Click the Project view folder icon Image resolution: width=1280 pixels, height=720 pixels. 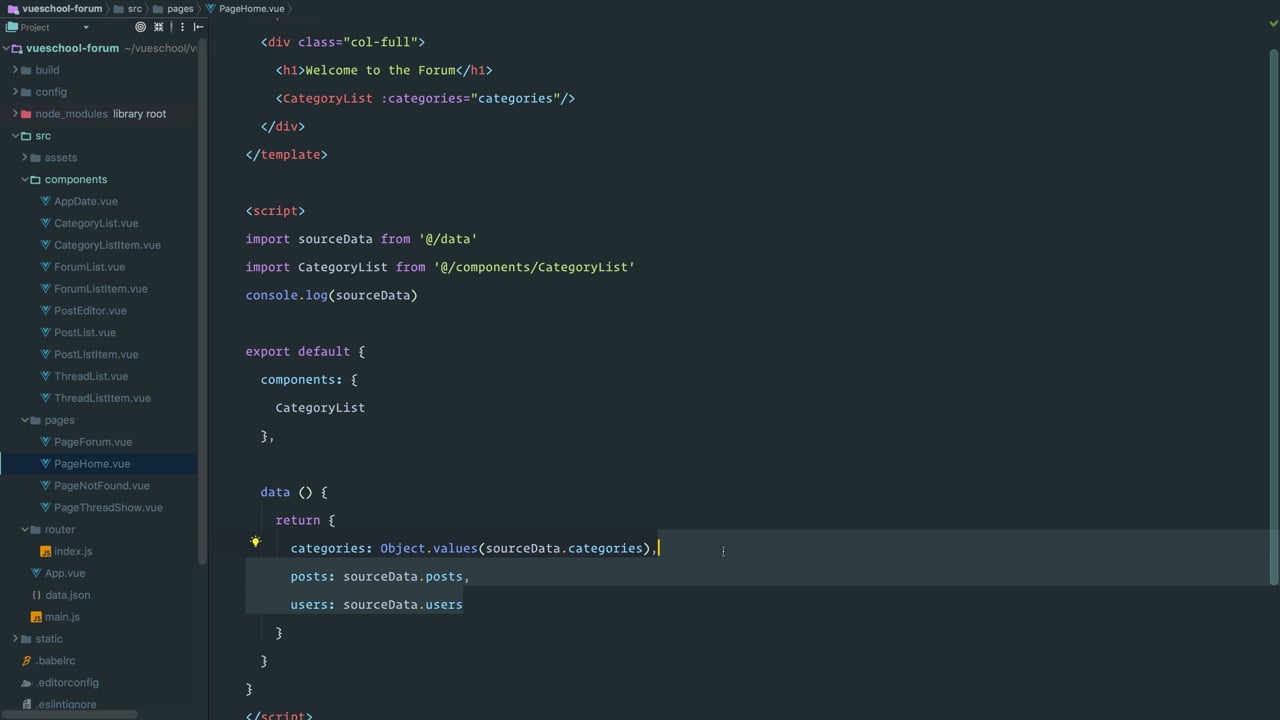coord(12,27)
